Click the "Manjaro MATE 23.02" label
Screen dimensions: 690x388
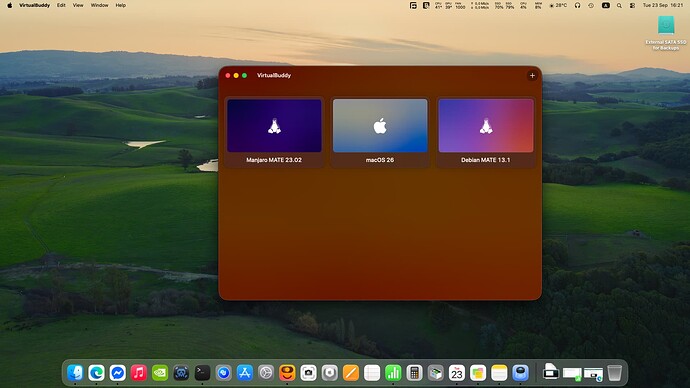[x=274, y=160]
